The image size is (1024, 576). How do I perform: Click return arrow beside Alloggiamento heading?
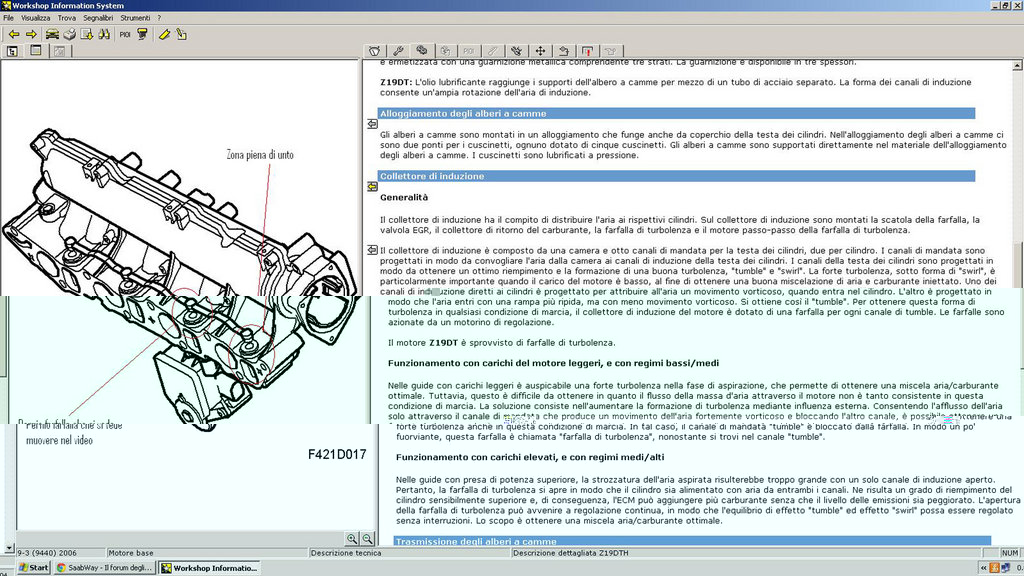pos(372,123)
